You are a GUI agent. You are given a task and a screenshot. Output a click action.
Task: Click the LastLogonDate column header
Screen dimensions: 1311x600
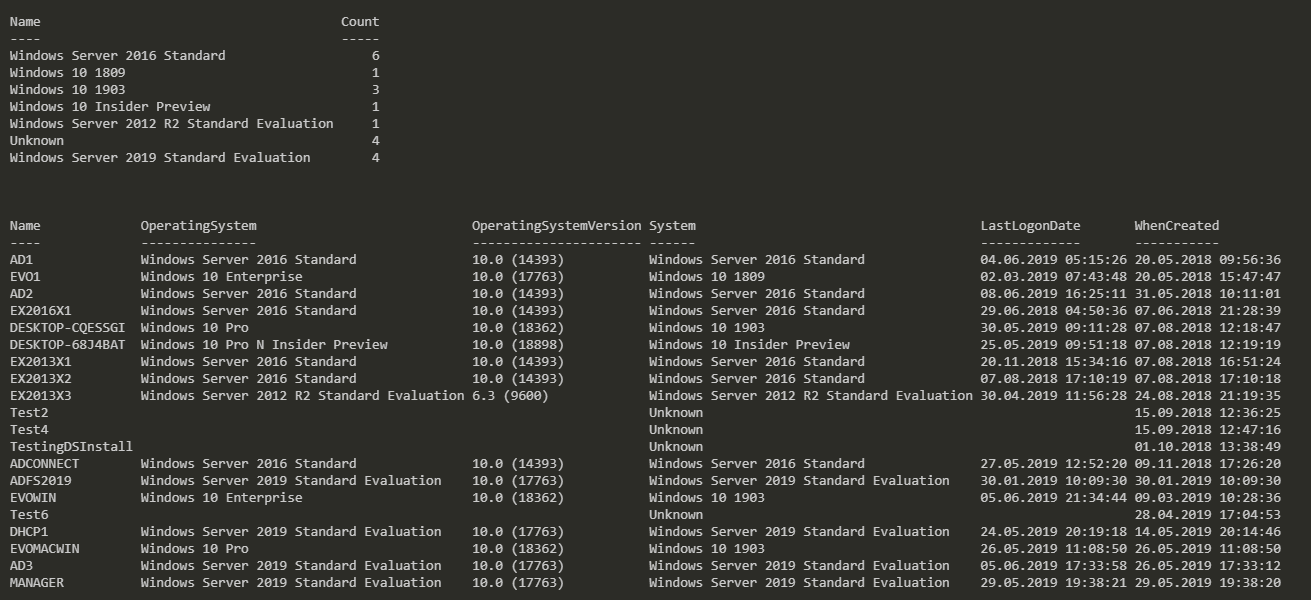1030,226
